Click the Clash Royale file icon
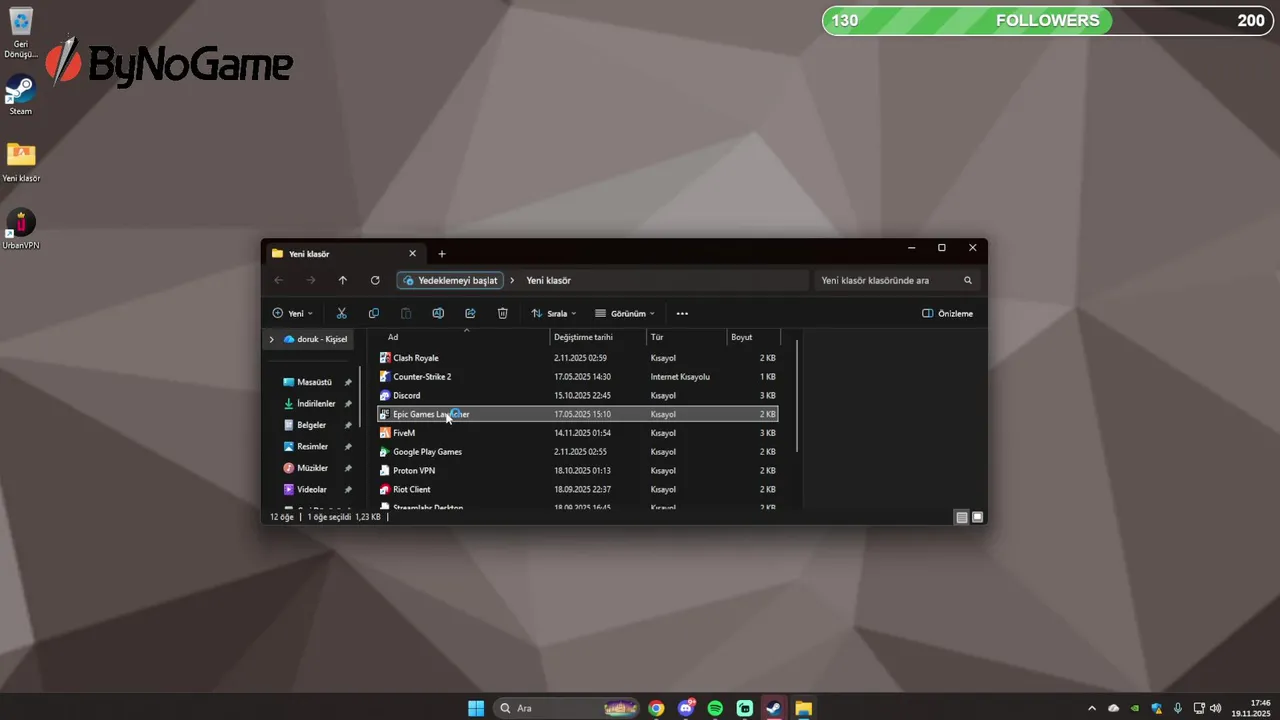Image resolution: width=1280 pixels, height=720 pixels. coord(385,358)
